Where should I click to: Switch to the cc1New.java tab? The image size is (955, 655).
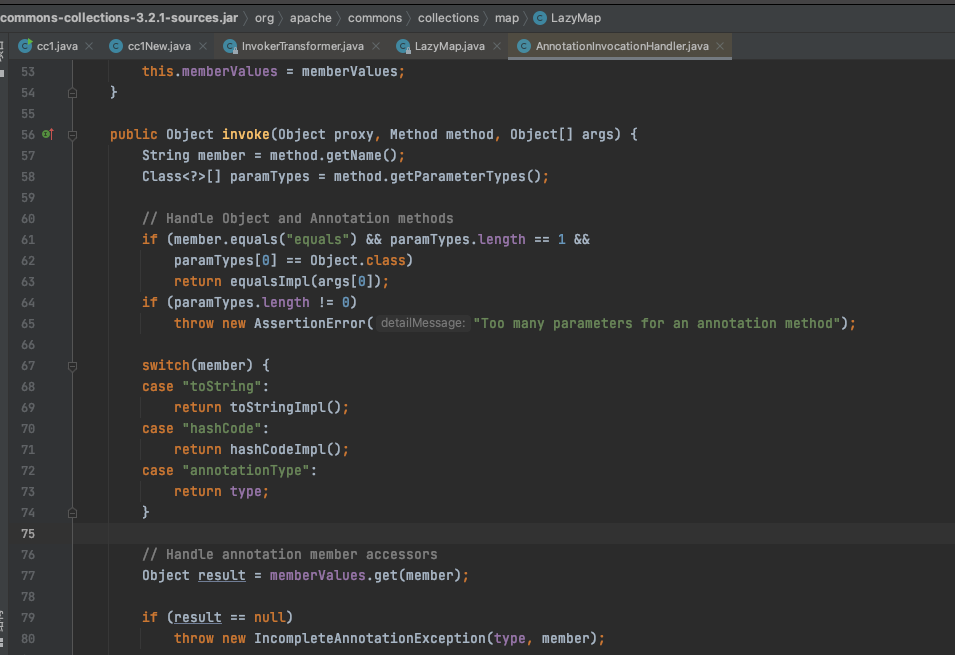click(x=159, y=46)
